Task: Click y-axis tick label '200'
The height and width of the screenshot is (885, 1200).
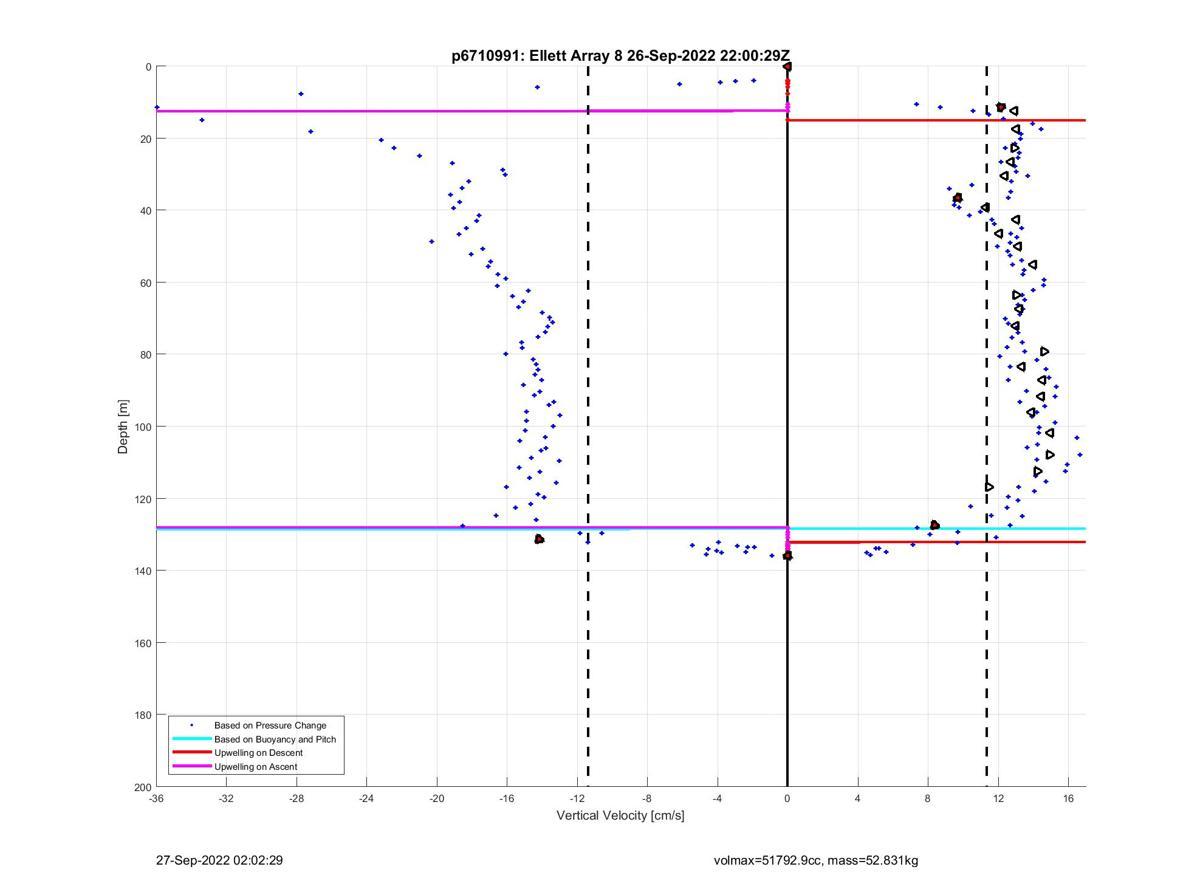Action: coord(142,787)
